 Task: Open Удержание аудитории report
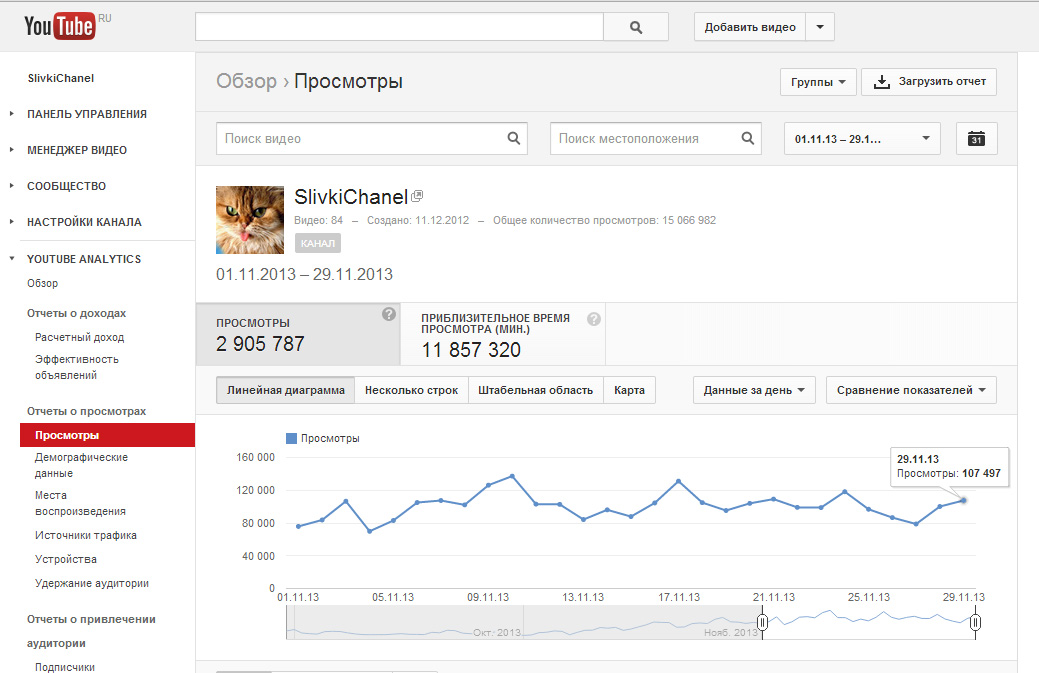(x=91, y=584)
